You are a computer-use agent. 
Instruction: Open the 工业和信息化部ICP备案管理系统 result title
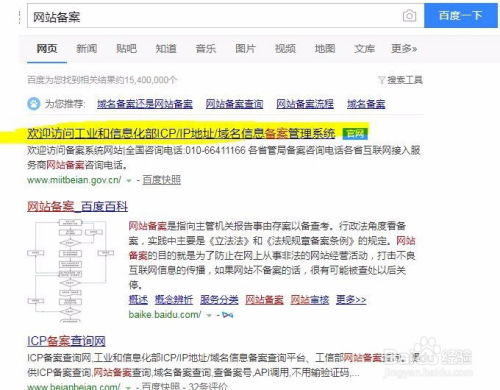pyautogui.click(x=181, y=134)
